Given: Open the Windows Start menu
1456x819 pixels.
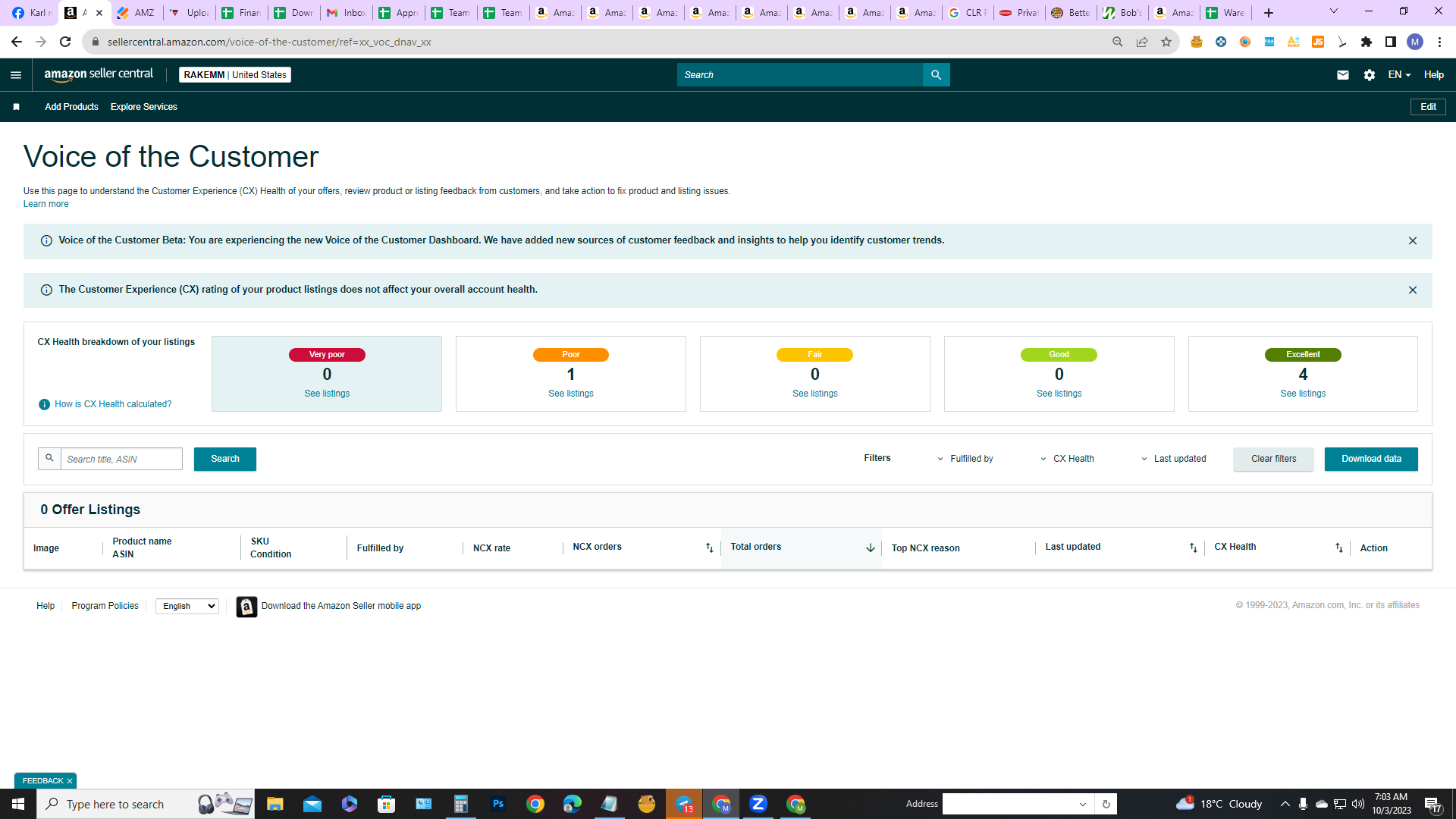Looking at the screenshot, I should pyautogui.click(x=18, y=804).
